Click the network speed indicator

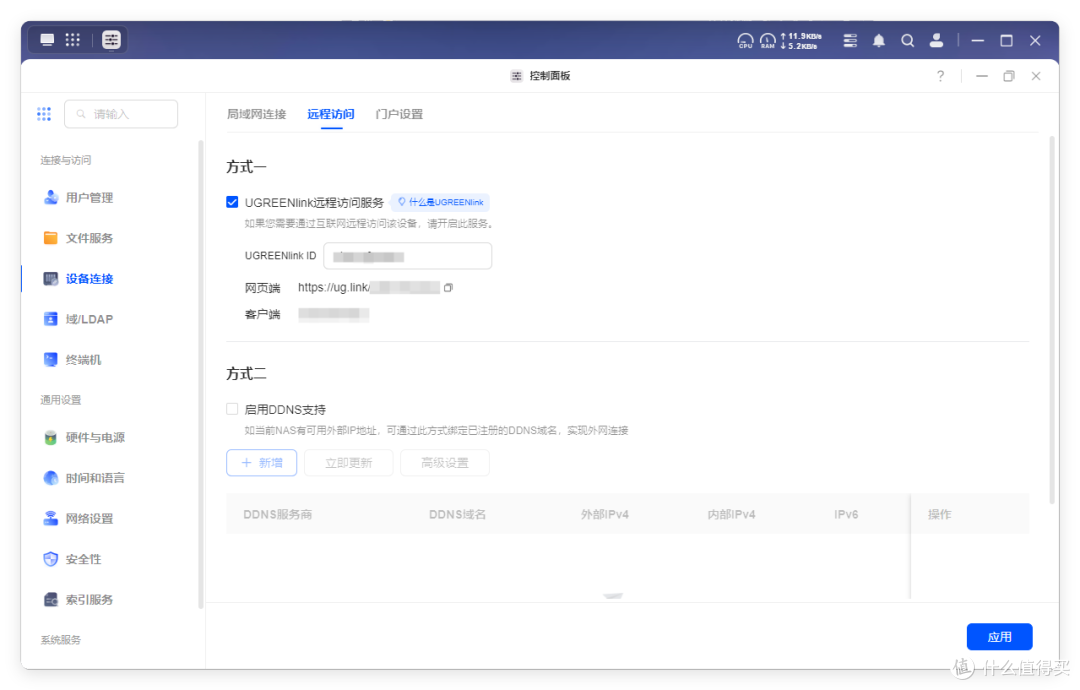tap(801, 41)
